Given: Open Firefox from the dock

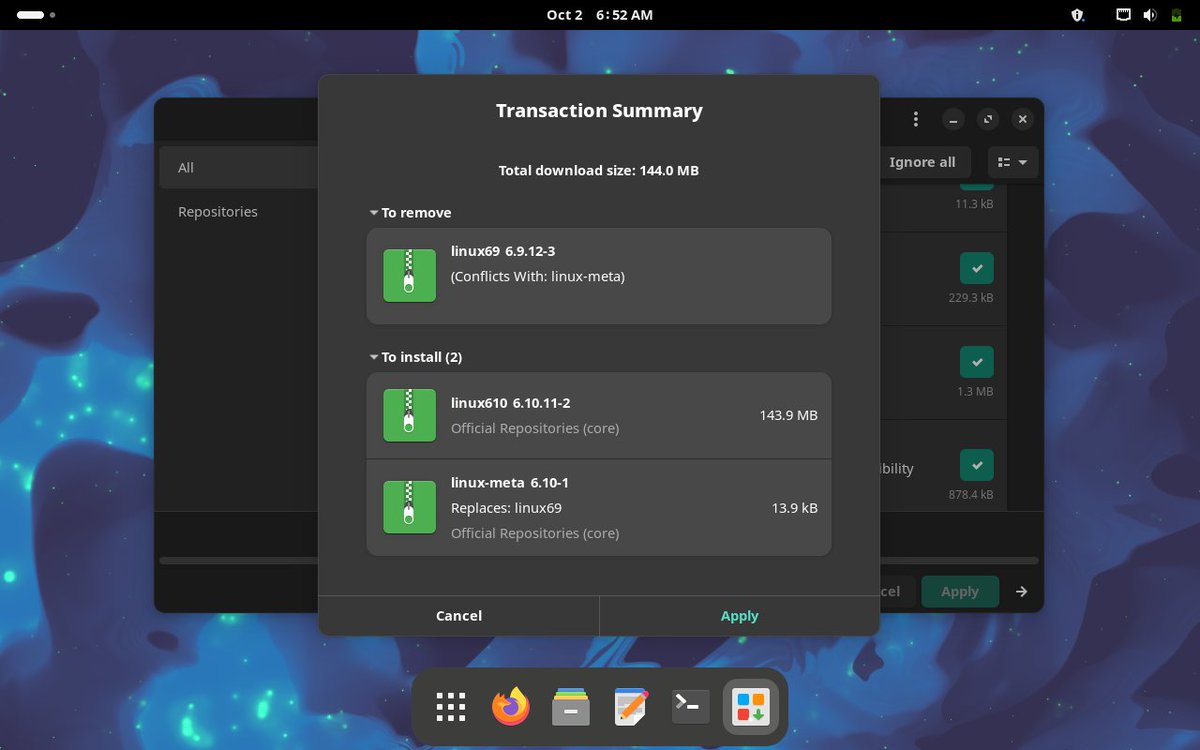Looking at the screenshot, I should pyautogui.click(x=510, y=707).
